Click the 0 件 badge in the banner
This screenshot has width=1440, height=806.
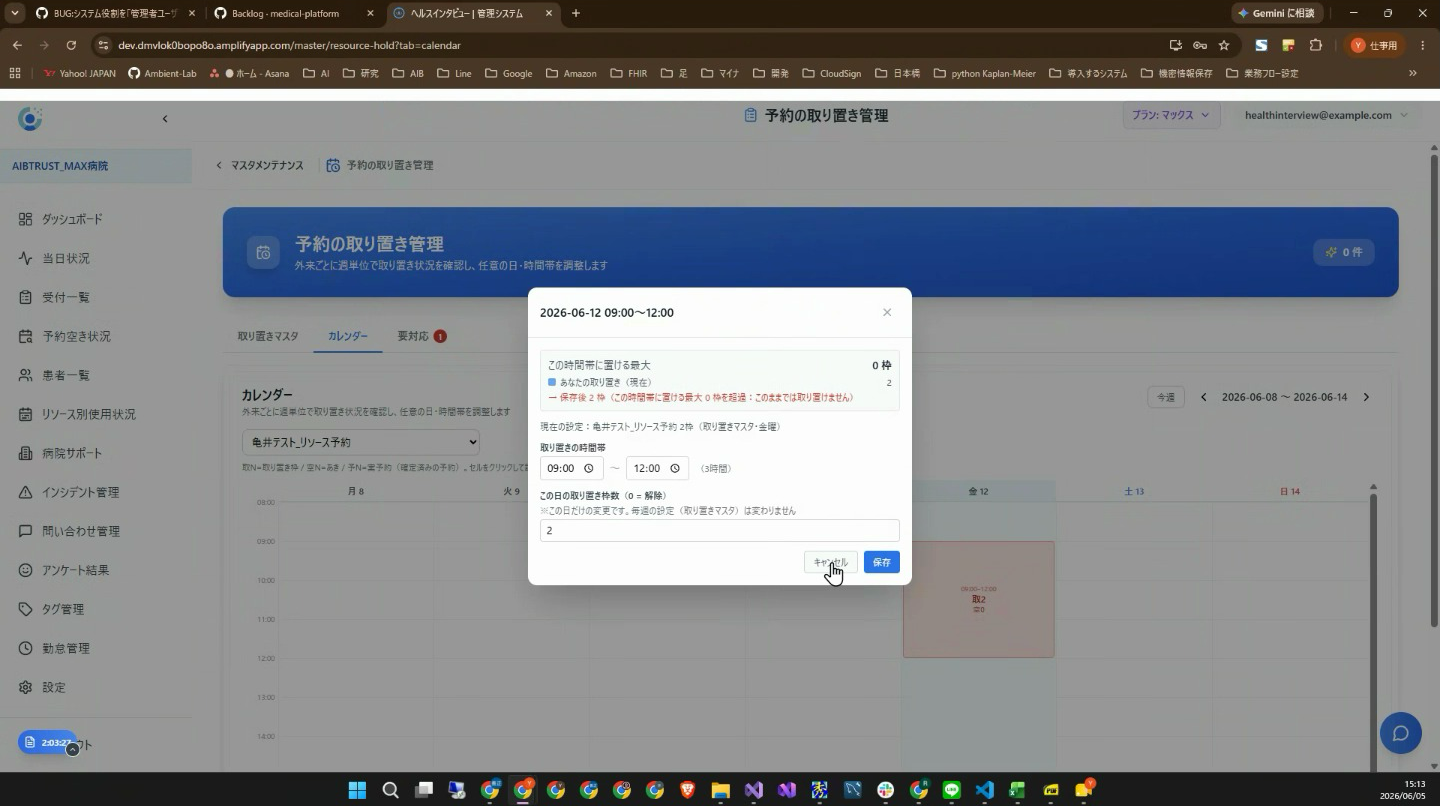(x=1344, y=252)
